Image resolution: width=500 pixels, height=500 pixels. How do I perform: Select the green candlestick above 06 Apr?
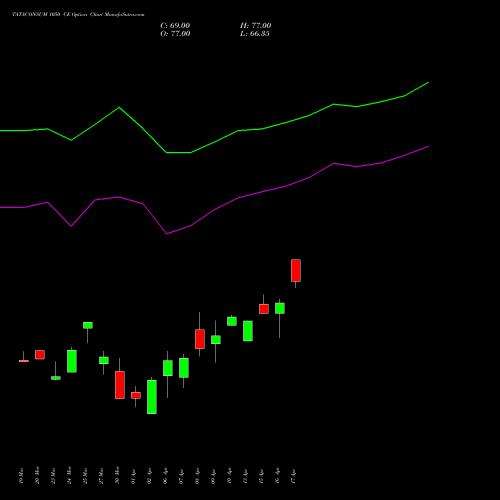(x=168, y=368)
